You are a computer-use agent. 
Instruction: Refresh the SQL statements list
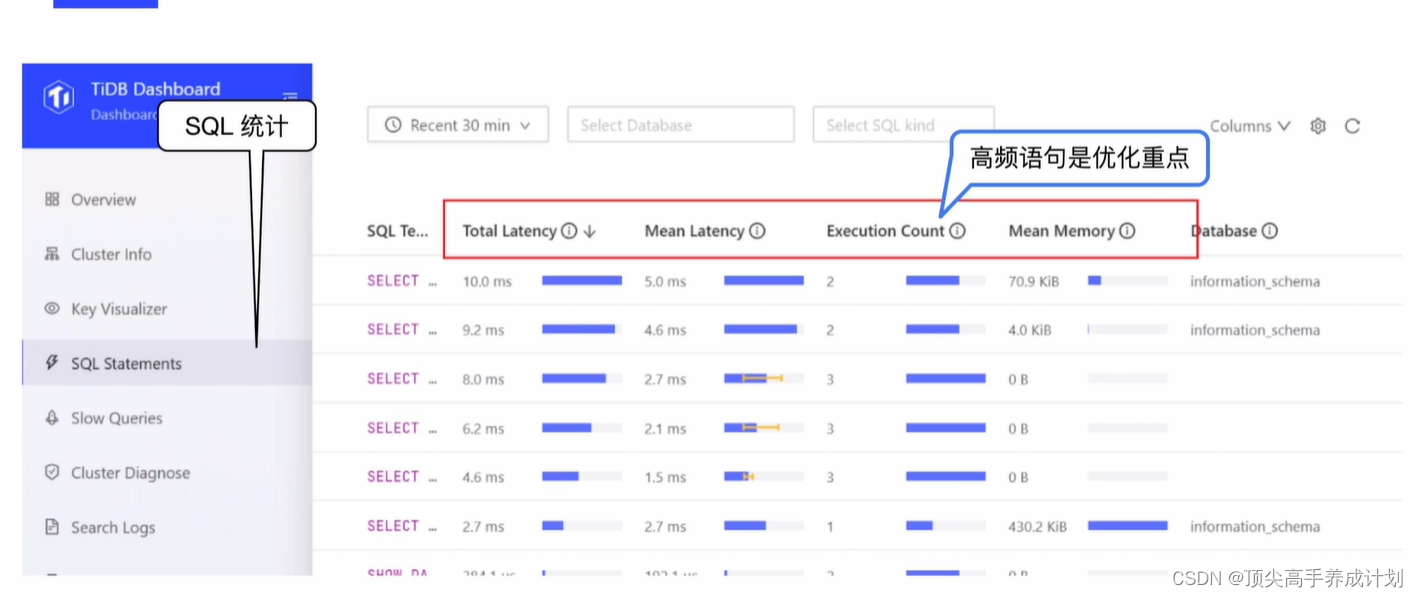[x=1352, y=125]
